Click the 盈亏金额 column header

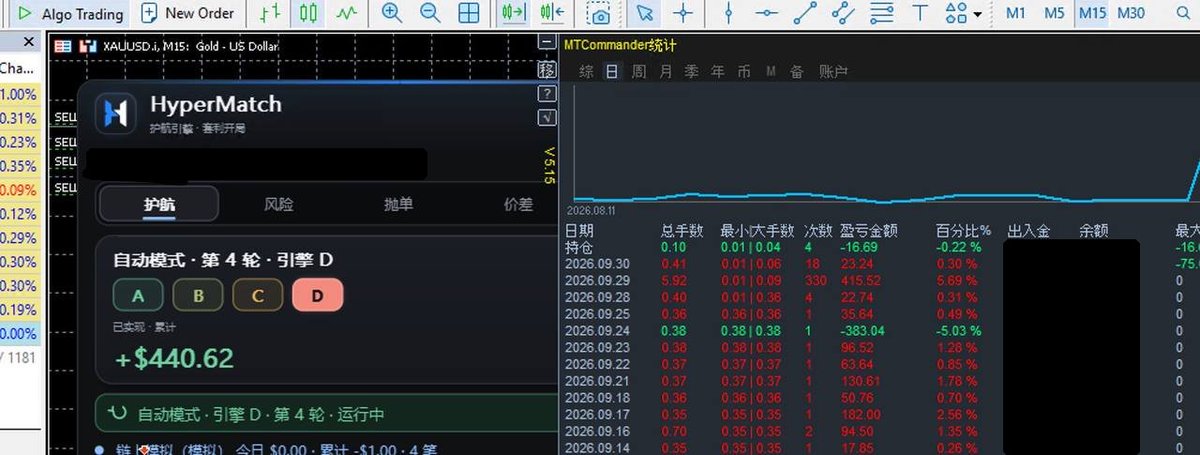tap(868, 231)
